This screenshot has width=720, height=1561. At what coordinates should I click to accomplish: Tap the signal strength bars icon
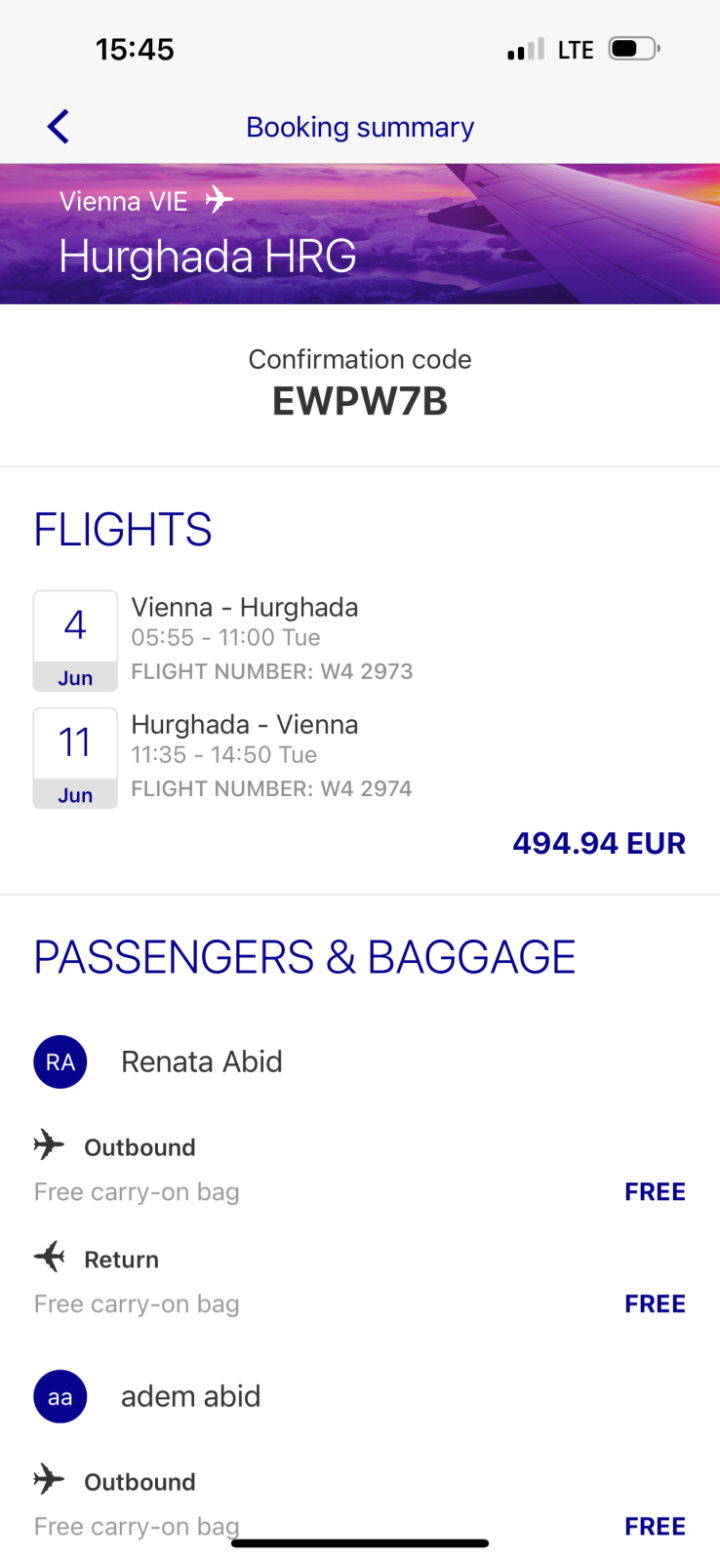[526, 49]
